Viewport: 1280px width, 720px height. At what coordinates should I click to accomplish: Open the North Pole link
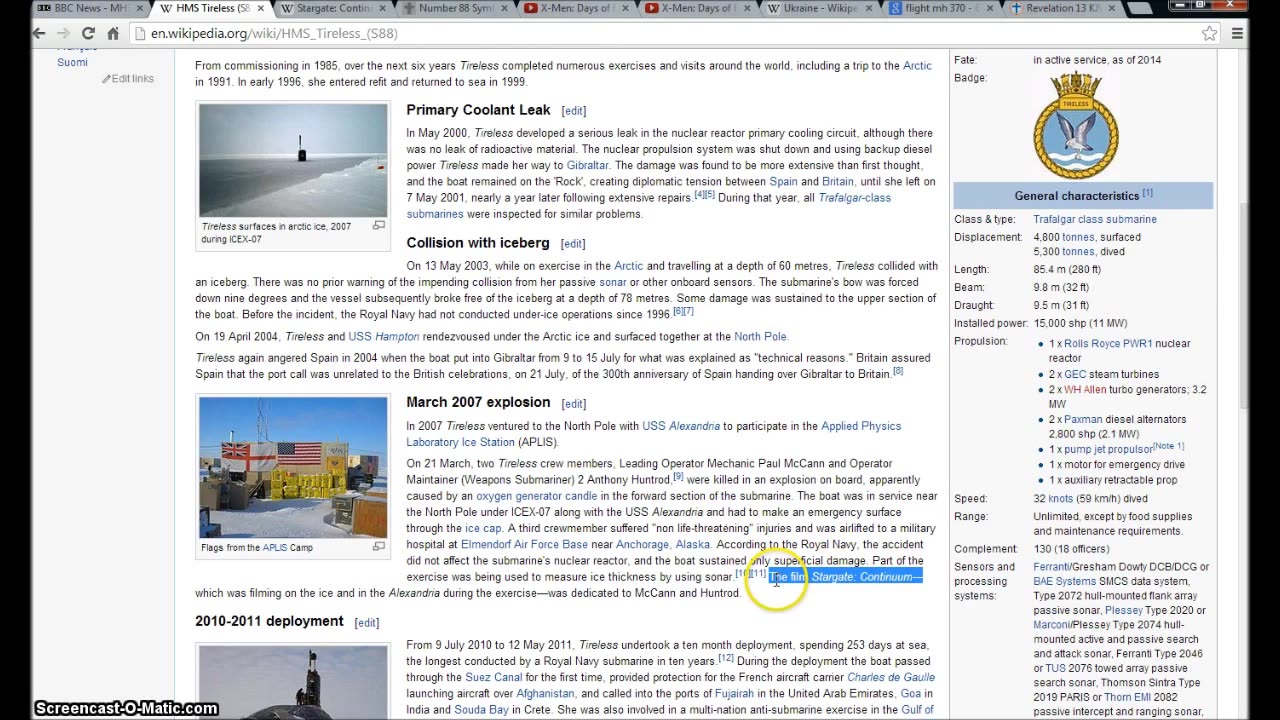(760, 336)
